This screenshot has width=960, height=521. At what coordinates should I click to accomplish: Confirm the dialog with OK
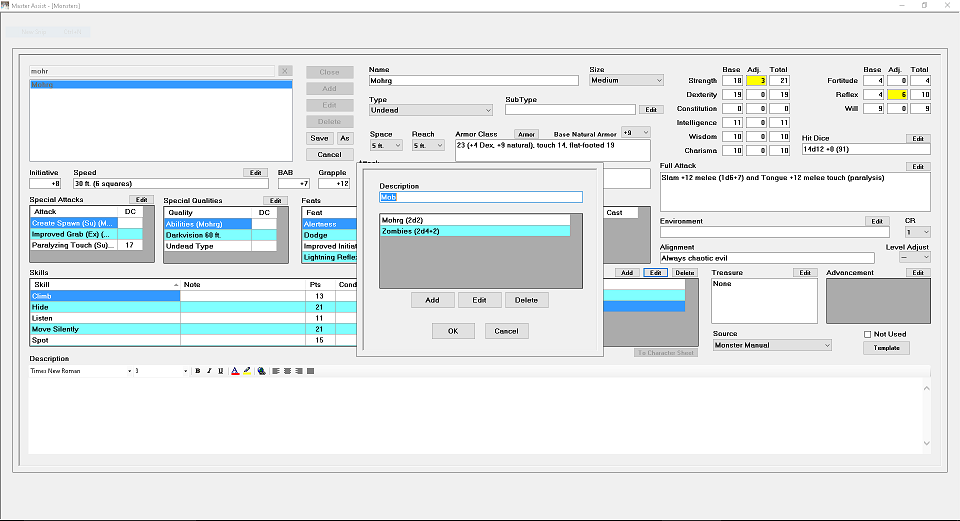tap(453, 331)
